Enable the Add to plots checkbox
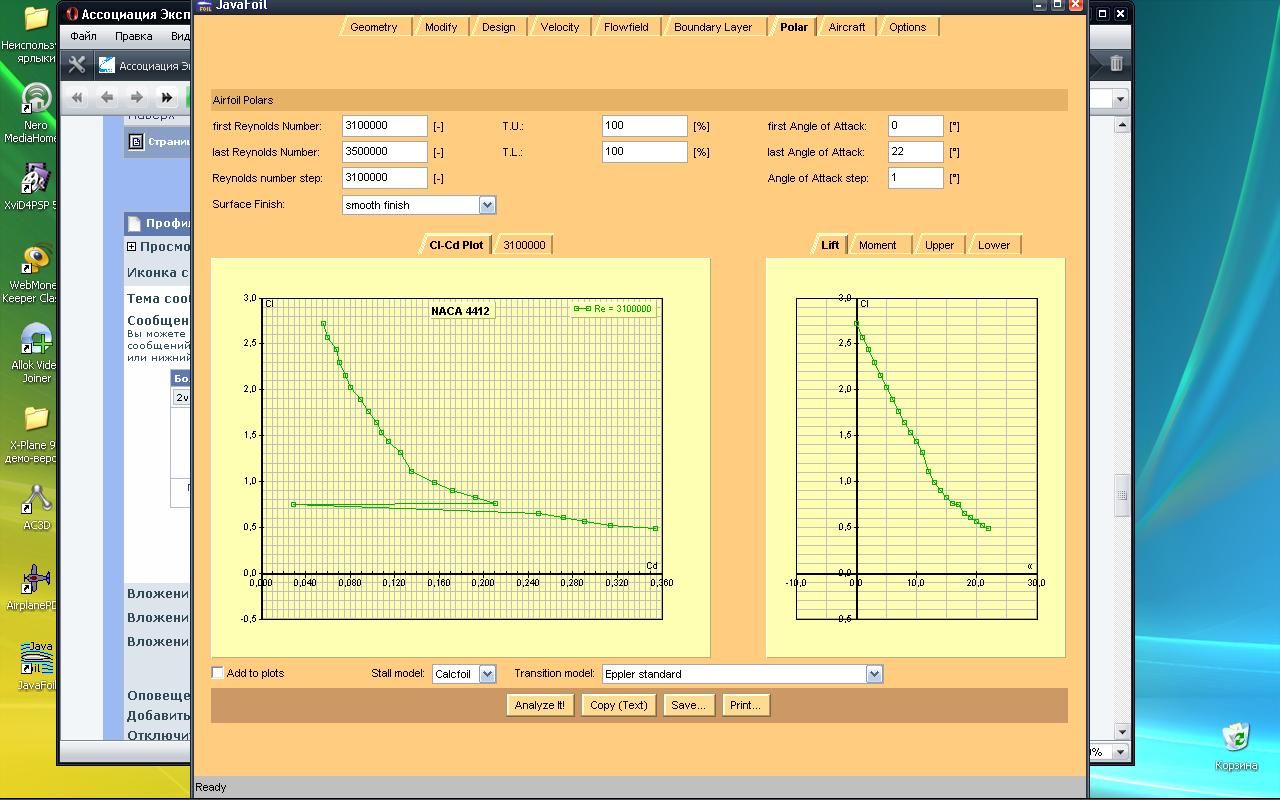 click(218, 673)
